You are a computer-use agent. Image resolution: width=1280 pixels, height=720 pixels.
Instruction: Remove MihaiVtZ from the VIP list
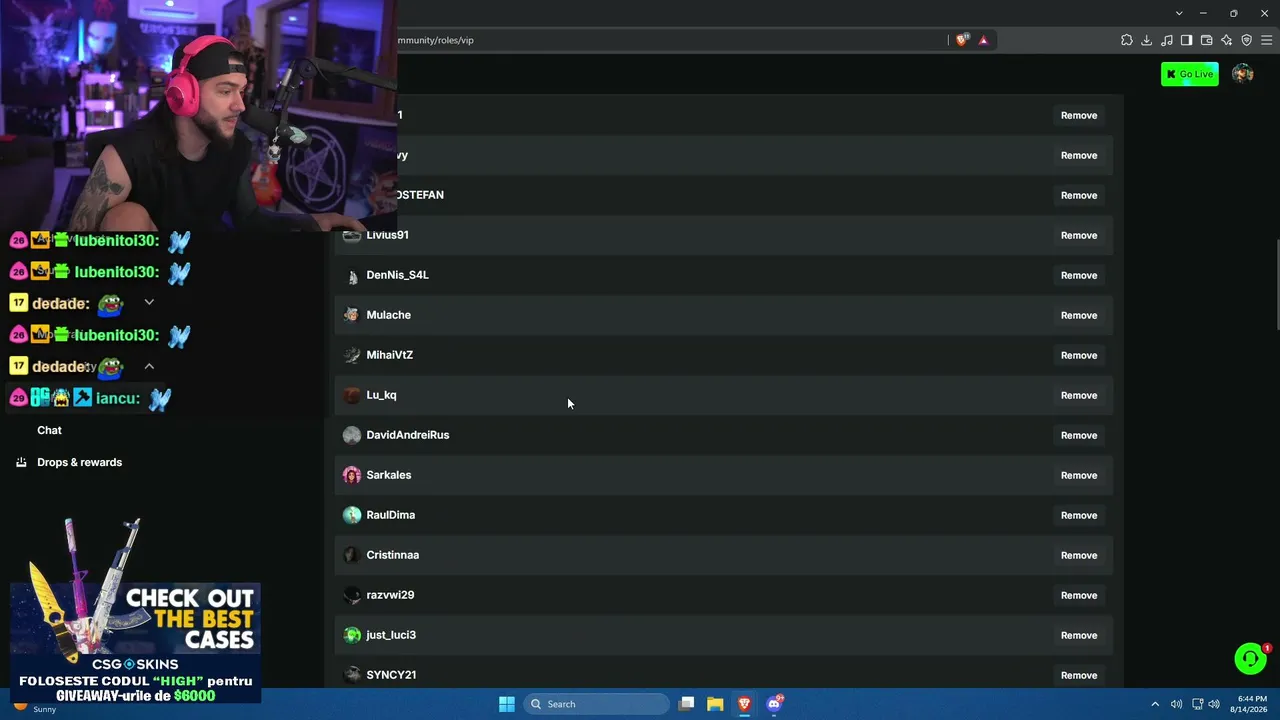click(1079, 355)
